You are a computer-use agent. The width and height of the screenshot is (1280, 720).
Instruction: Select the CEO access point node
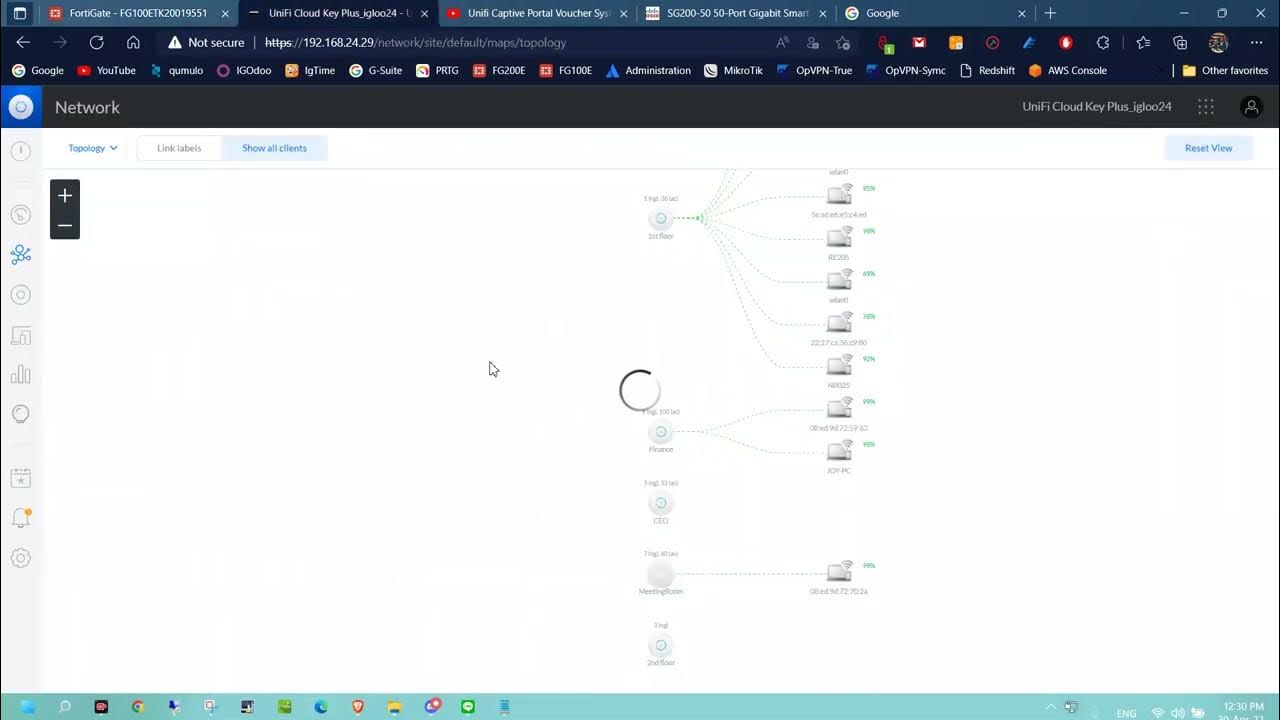point(660,503)
